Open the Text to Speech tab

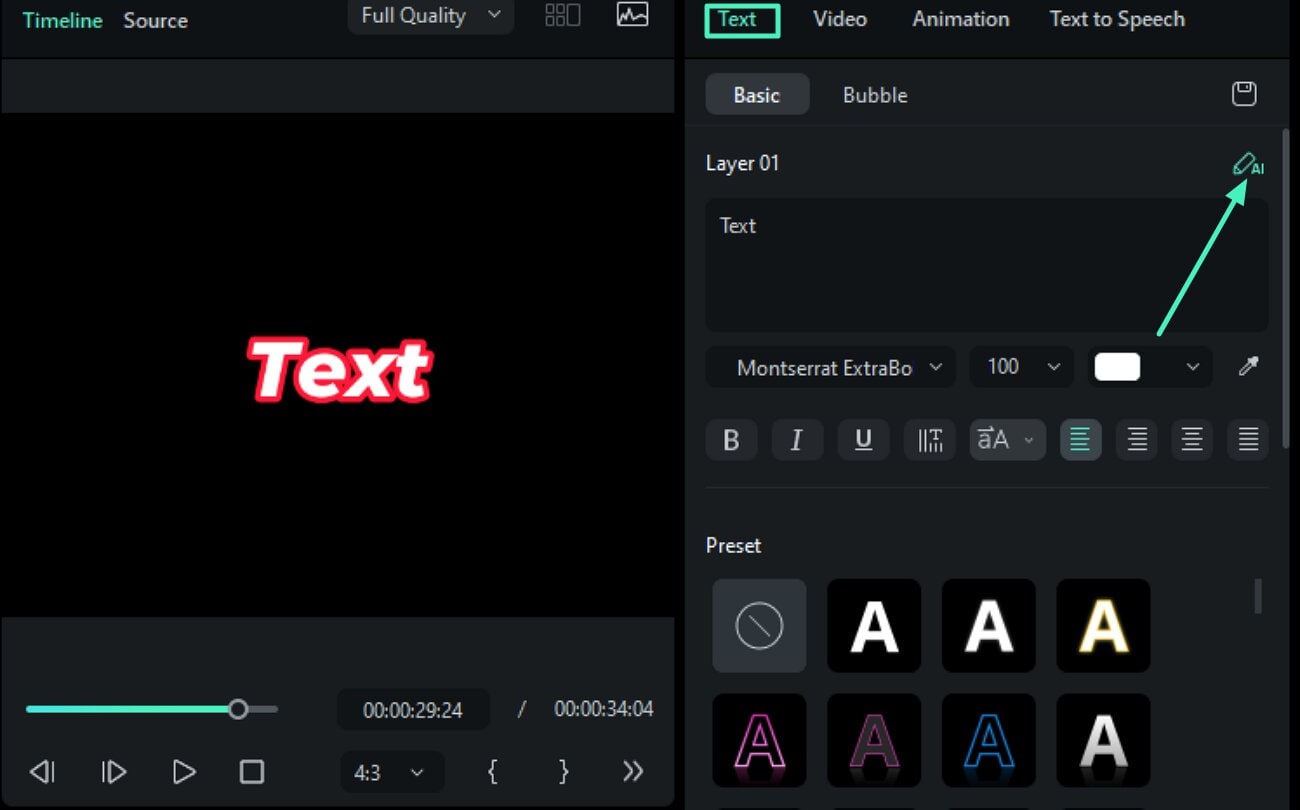[x=1117, y=19]
